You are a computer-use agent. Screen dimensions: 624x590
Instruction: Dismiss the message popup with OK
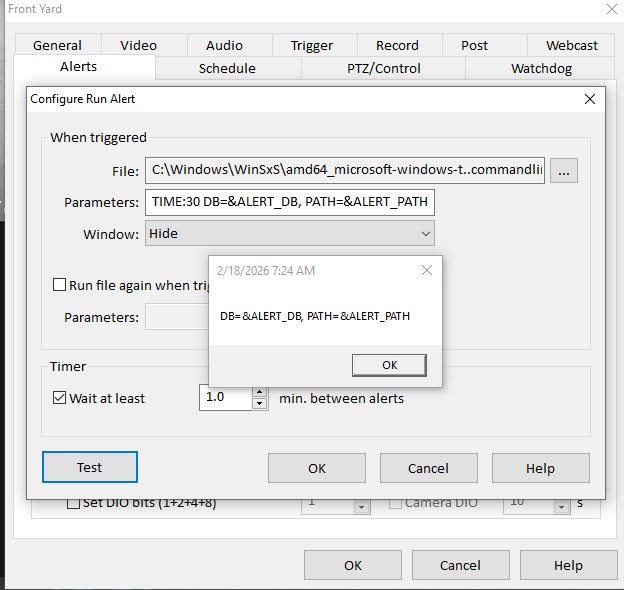(x=389, y=365)
